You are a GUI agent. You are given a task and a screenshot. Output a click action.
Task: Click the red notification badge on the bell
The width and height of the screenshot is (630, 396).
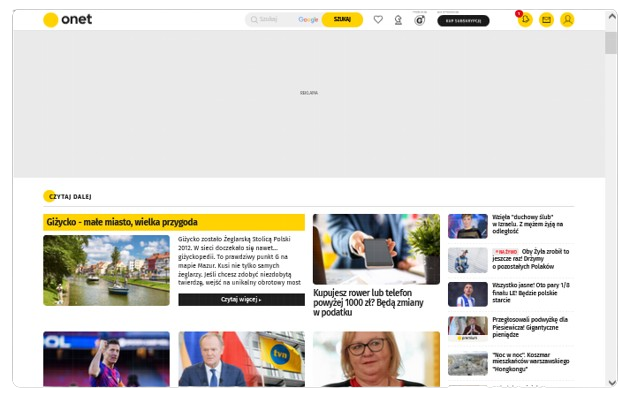[x=519, y=14]
